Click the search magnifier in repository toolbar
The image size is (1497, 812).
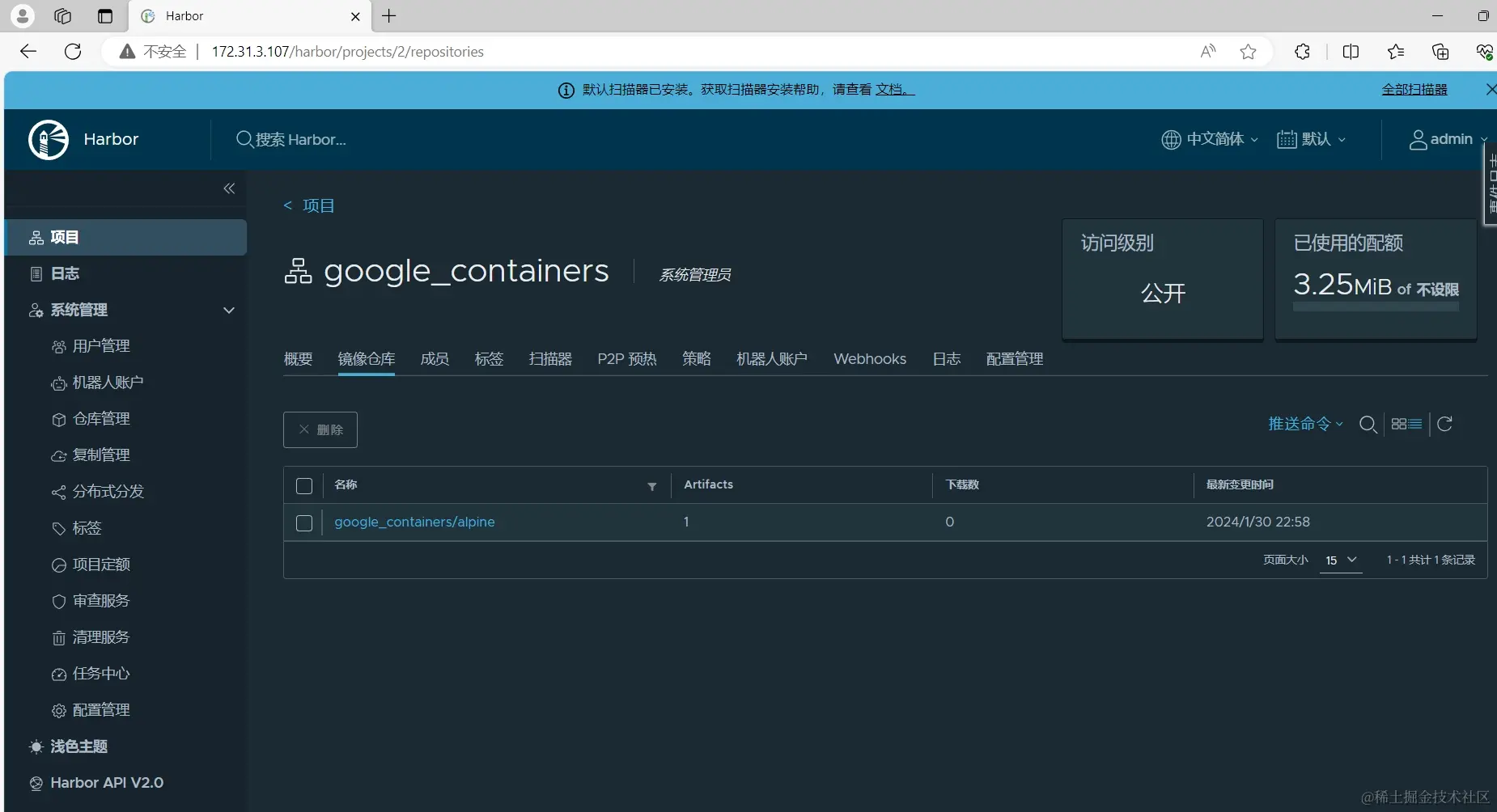tap(1368, 425)
